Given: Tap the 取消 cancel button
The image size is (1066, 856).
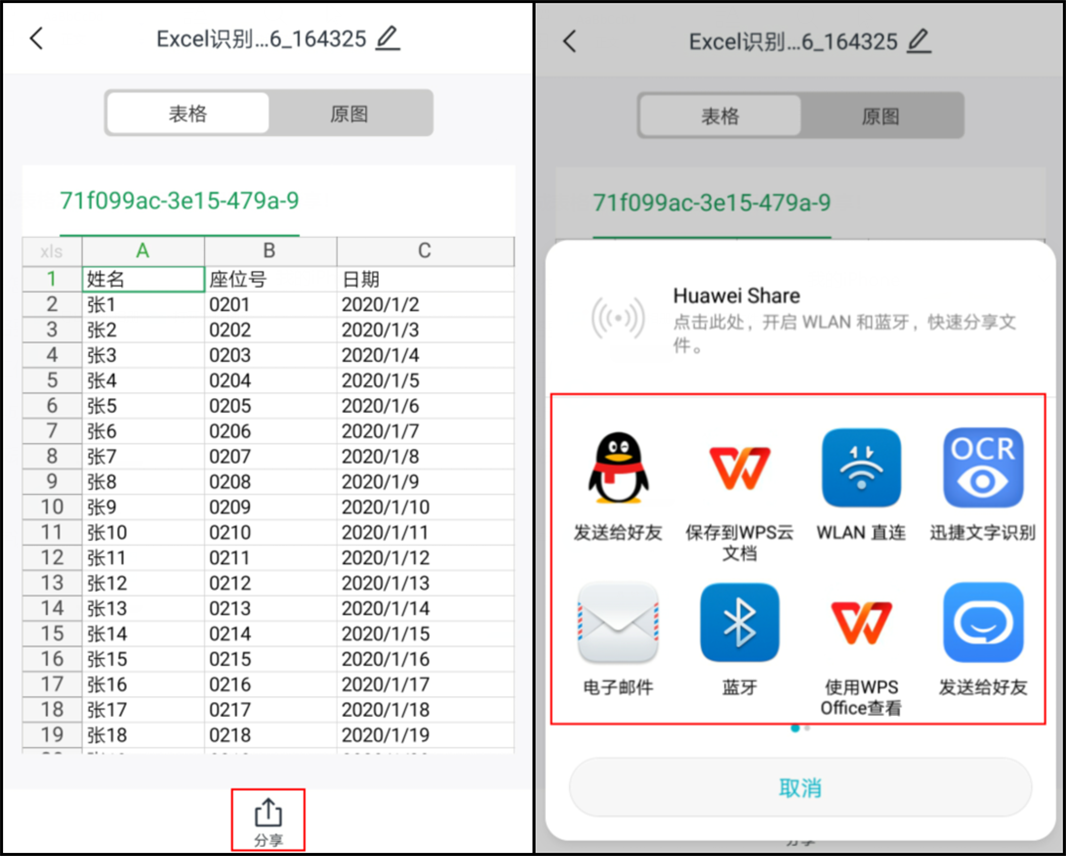Looking at the screenshot, I should pos(800,787).
